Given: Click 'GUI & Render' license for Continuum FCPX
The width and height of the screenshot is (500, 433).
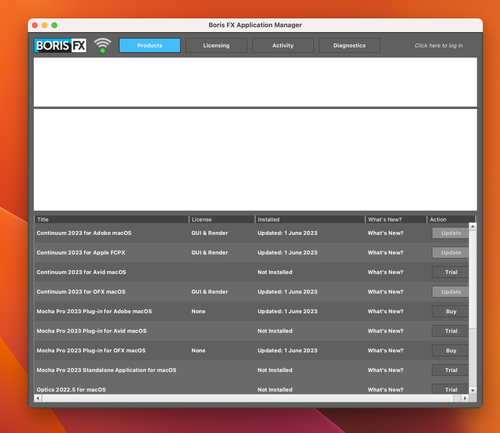Looking at the screenshot, I should click(x=210, y=253).
